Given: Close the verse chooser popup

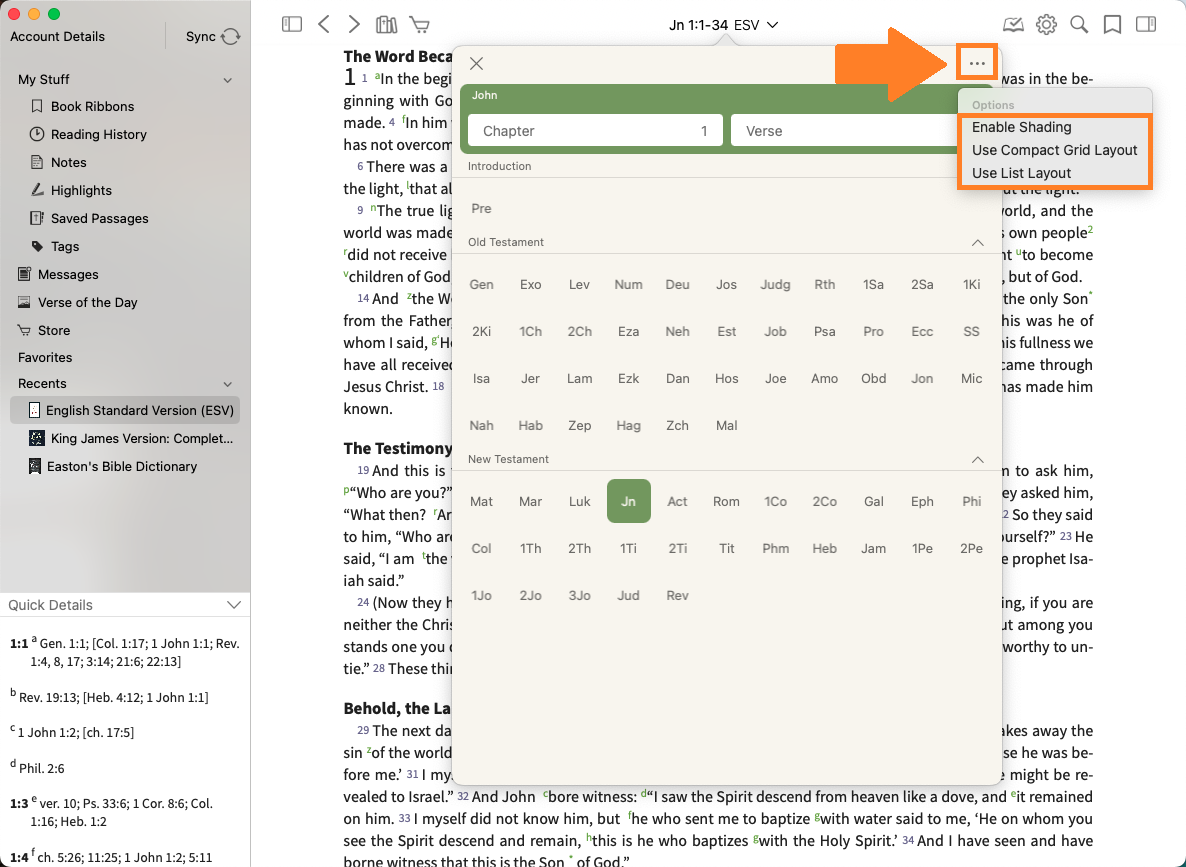Looking at the screenshot, I should pyautogui.click(x=477, y=64).
